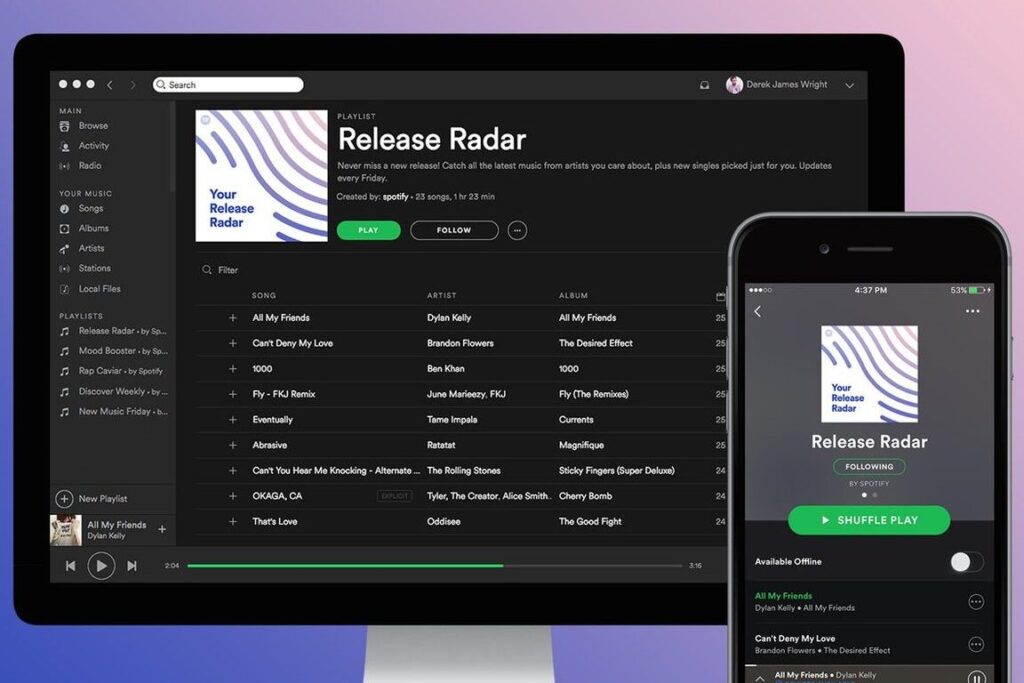The height and width of the screenshot is (683, 1024).
Task: Open the spotify creator link
Action: pyautogui.click(x=395, y=197)
